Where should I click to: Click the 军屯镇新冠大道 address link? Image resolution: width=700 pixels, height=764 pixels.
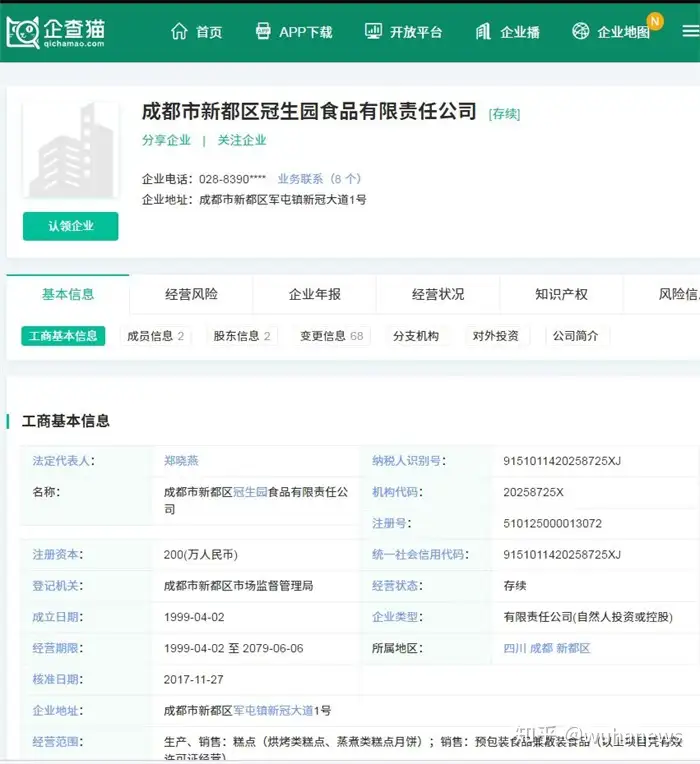[x=273, y=710]
